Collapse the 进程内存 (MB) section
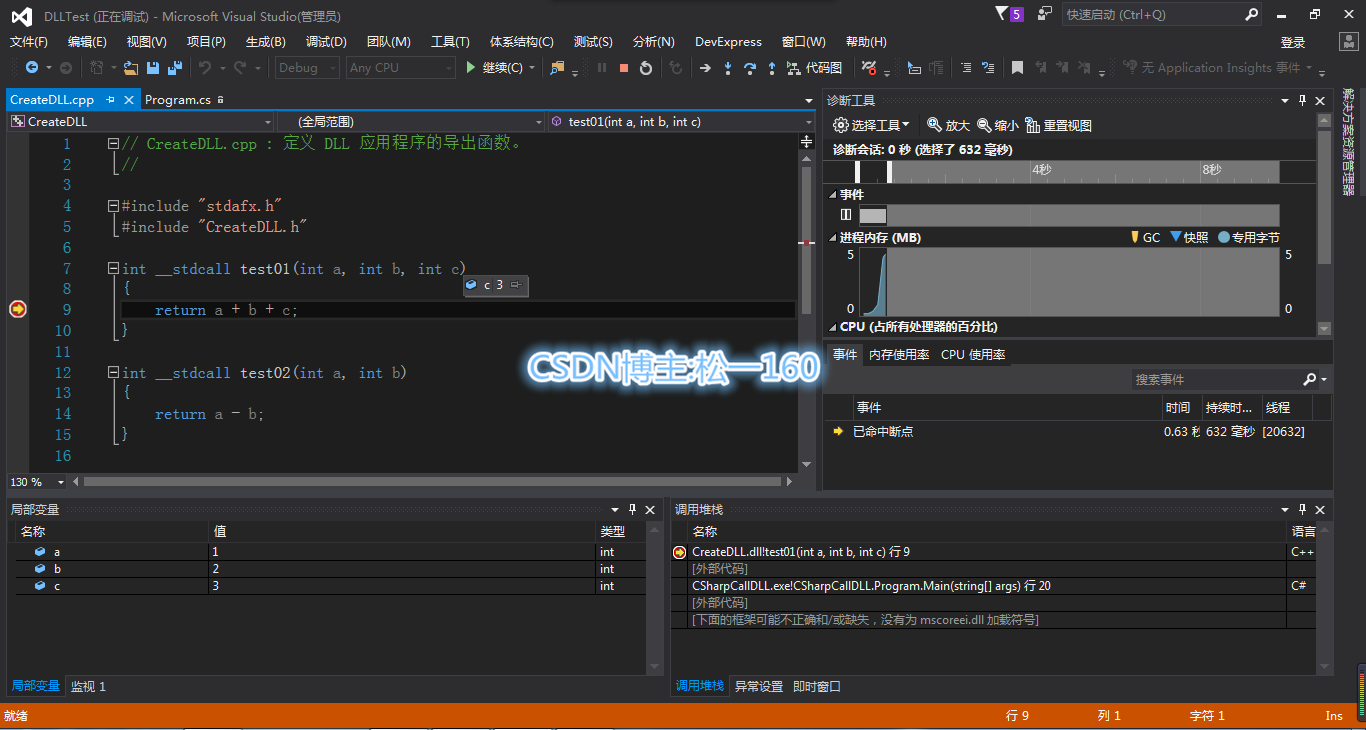 (833, 238)
